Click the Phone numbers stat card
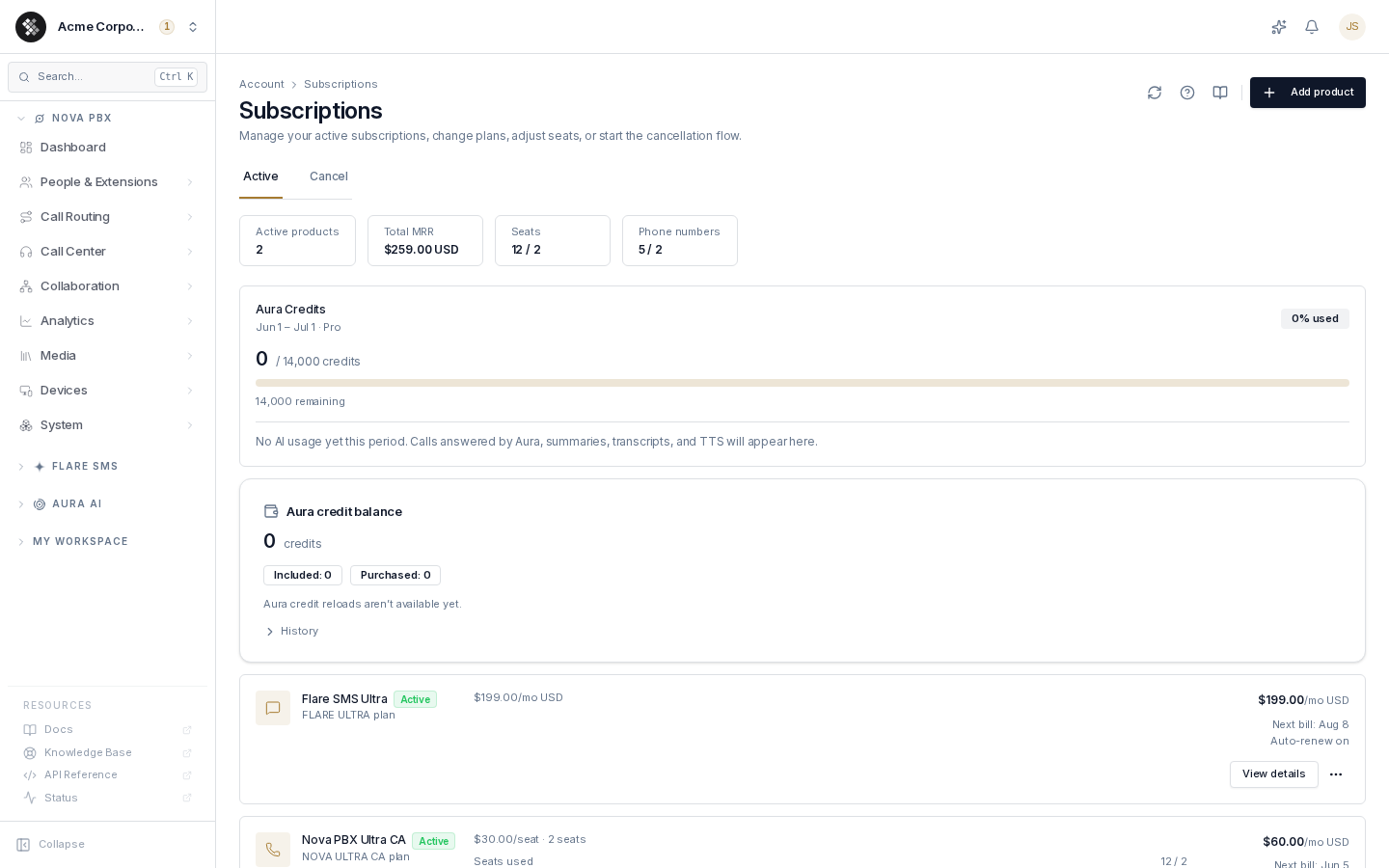 point(680,241)
